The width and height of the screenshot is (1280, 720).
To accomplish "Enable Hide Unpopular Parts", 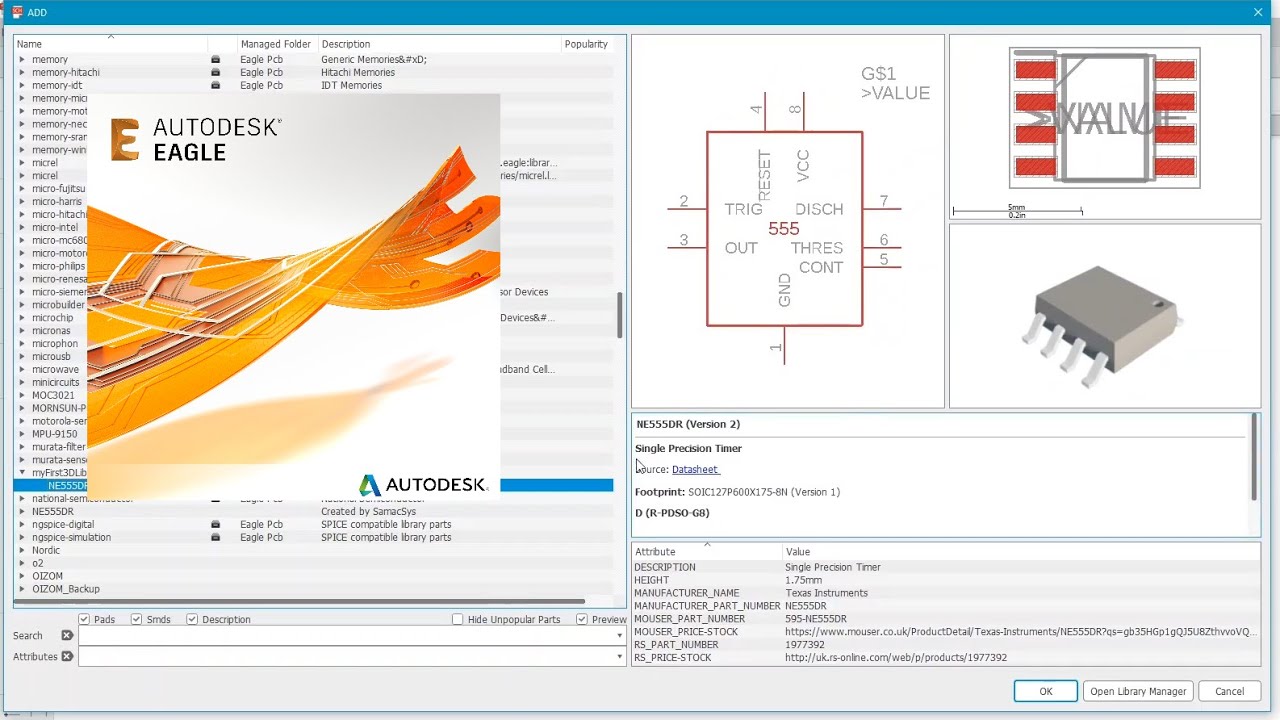I will point(458,620).
